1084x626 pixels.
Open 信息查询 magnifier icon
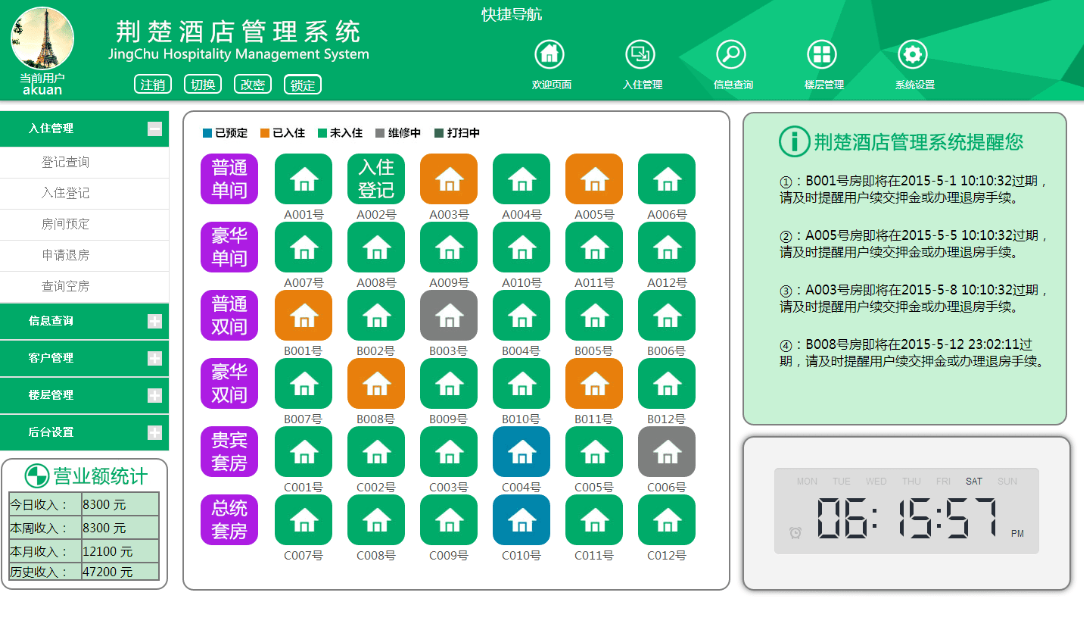(x=731, y=54)
